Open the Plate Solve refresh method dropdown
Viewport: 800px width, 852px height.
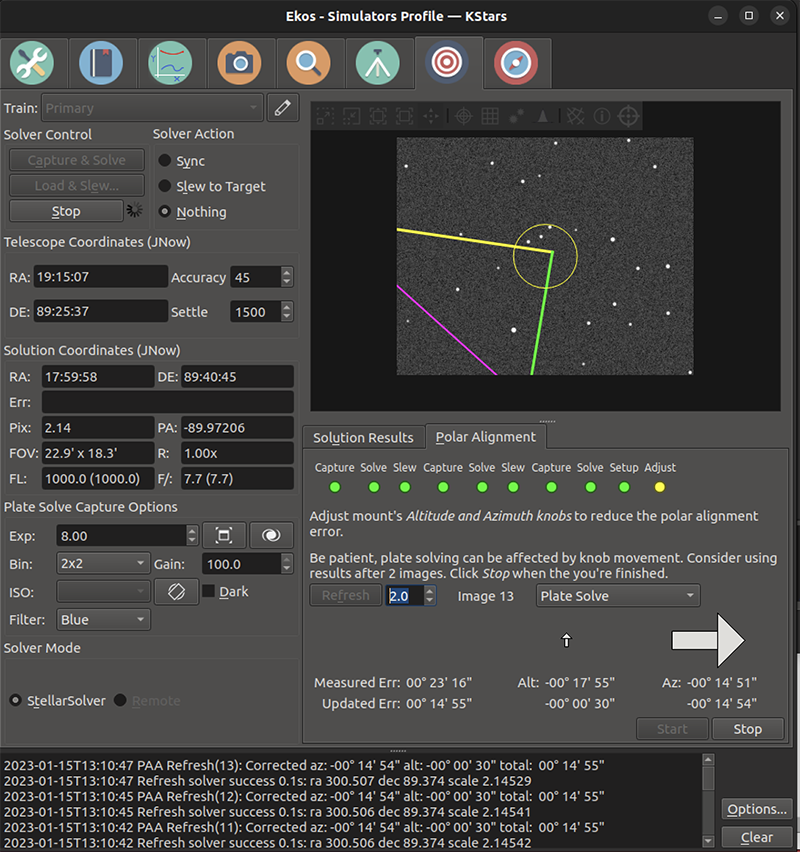pyautogui.click(x=617, y=595)
